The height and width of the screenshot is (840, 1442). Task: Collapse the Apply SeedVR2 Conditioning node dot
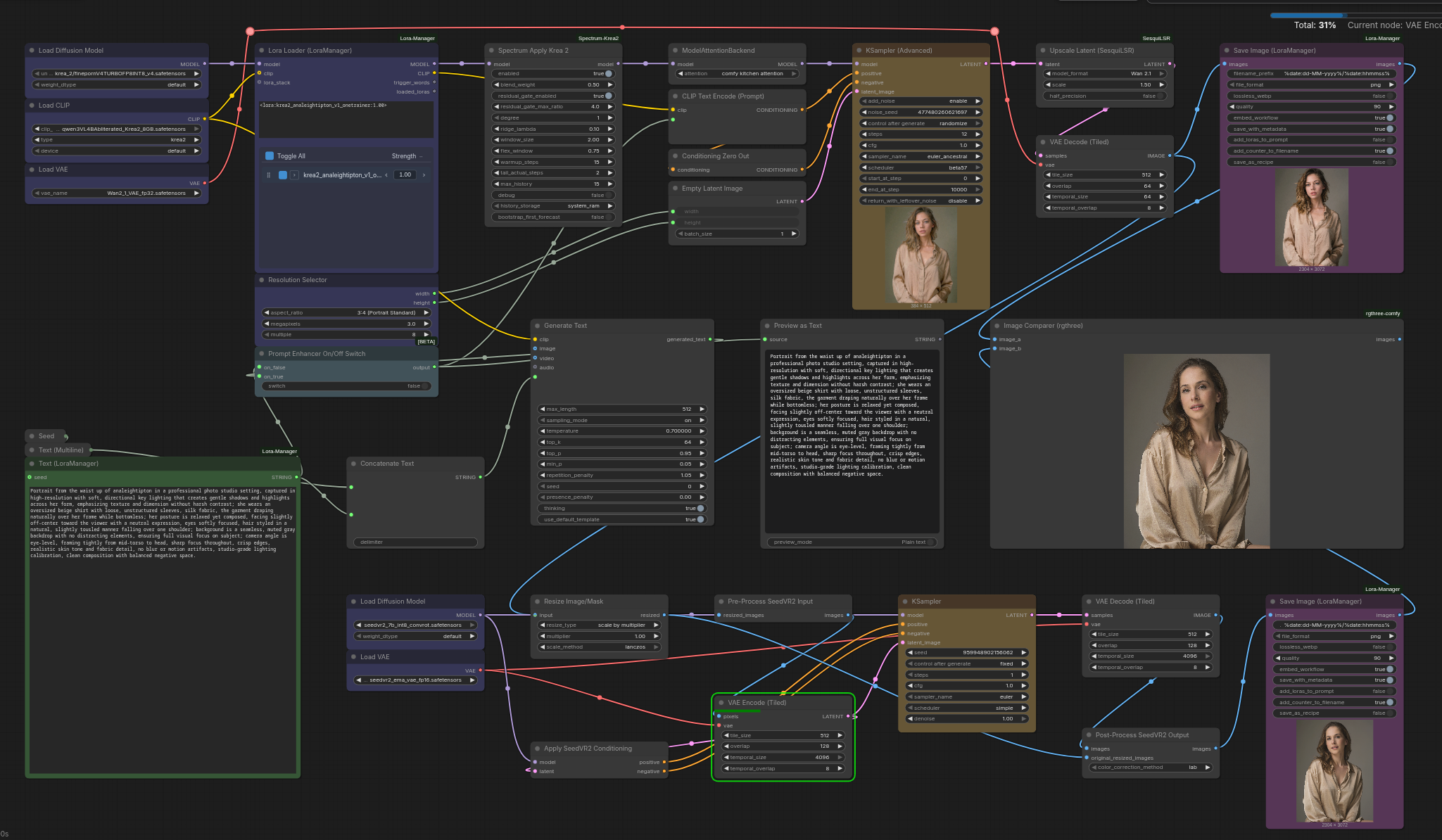[x=537, y=749]
